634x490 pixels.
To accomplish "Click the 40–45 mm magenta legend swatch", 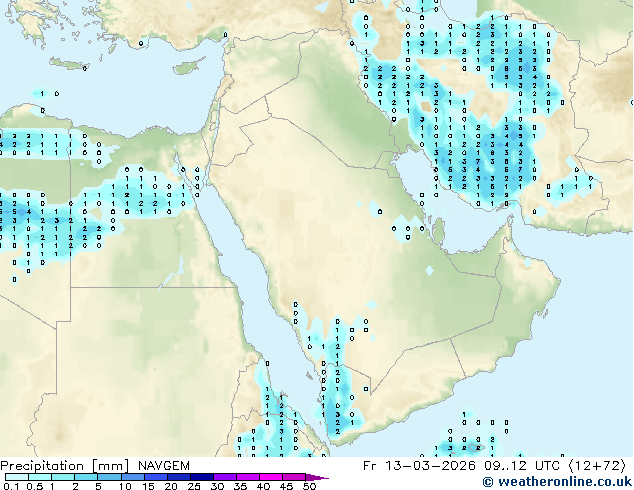I will pos(271,477).
